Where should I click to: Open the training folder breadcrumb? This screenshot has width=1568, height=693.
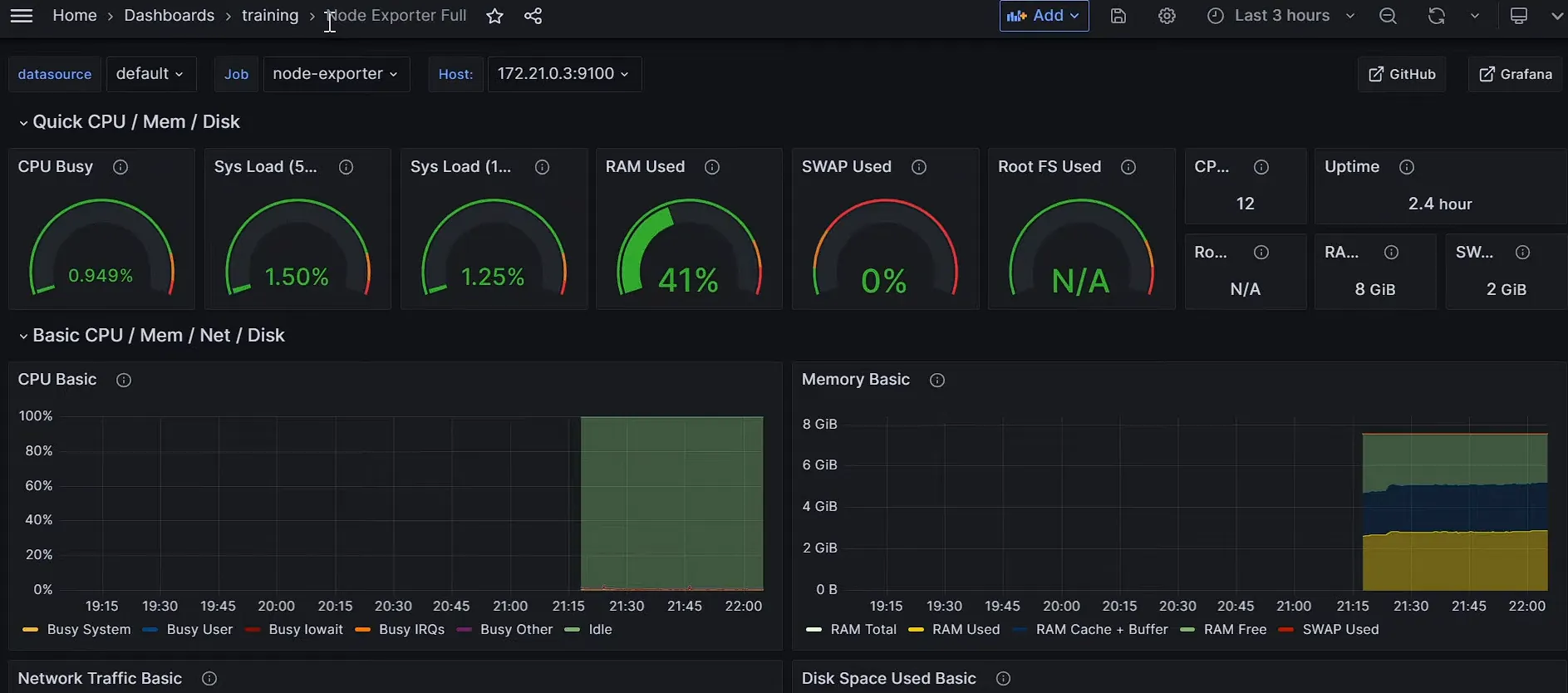pos(270,16)
